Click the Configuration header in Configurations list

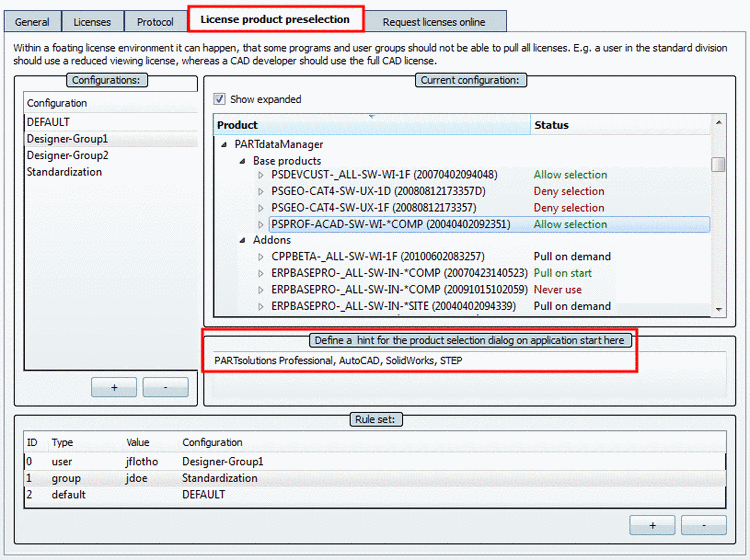[x=57, y=103]
